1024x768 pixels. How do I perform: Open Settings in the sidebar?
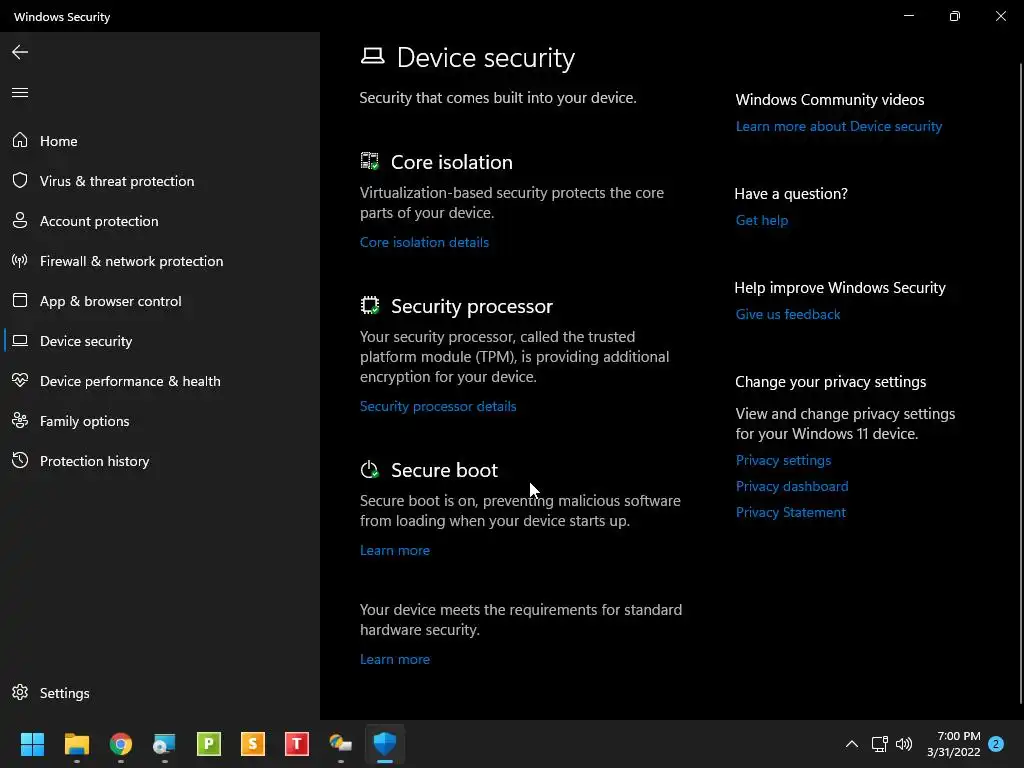pyautogui.click(x=64, y=693)
